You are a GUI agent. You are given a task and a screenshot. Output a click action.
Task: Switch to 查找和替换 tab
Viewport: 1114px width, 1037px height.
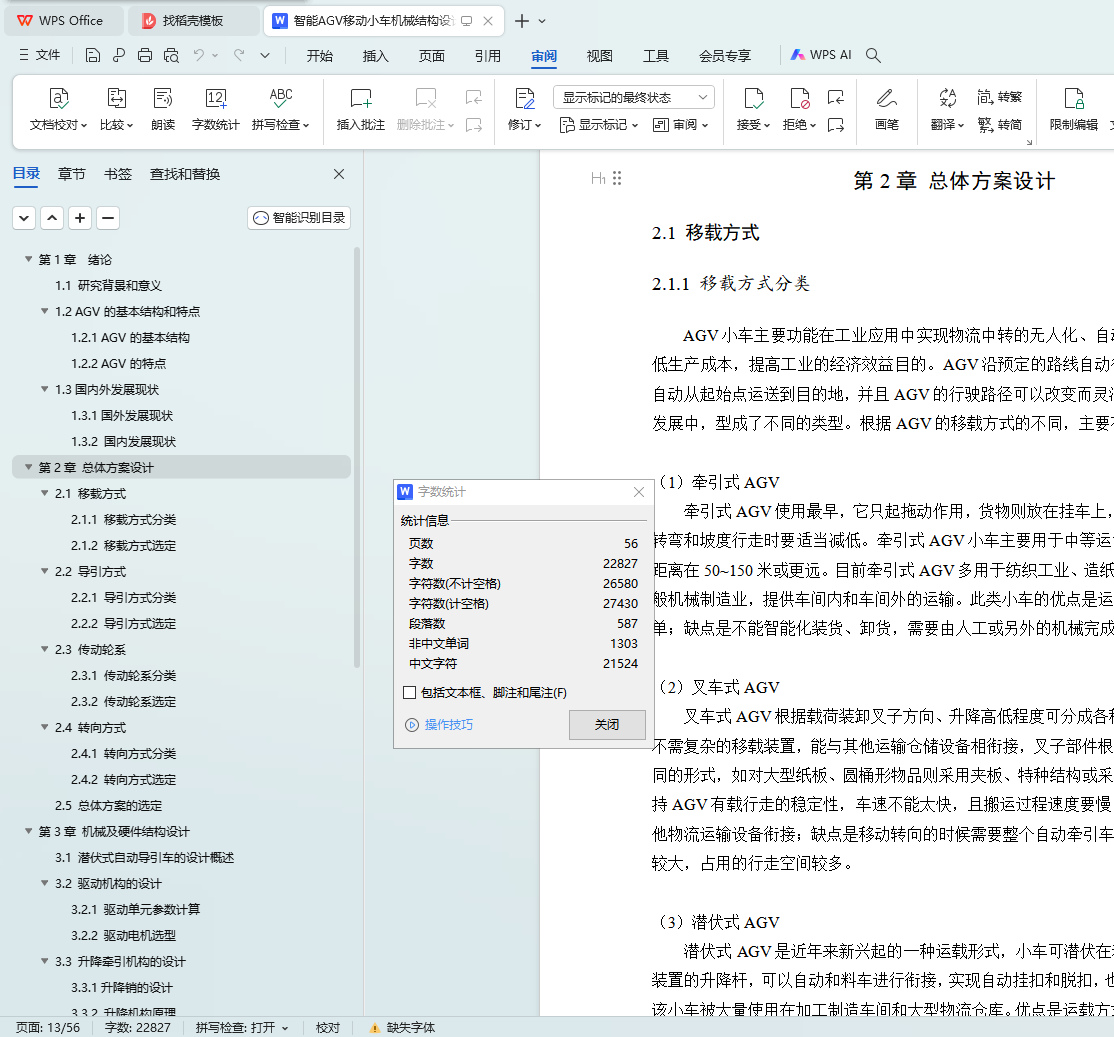click(x=185, y=174)
